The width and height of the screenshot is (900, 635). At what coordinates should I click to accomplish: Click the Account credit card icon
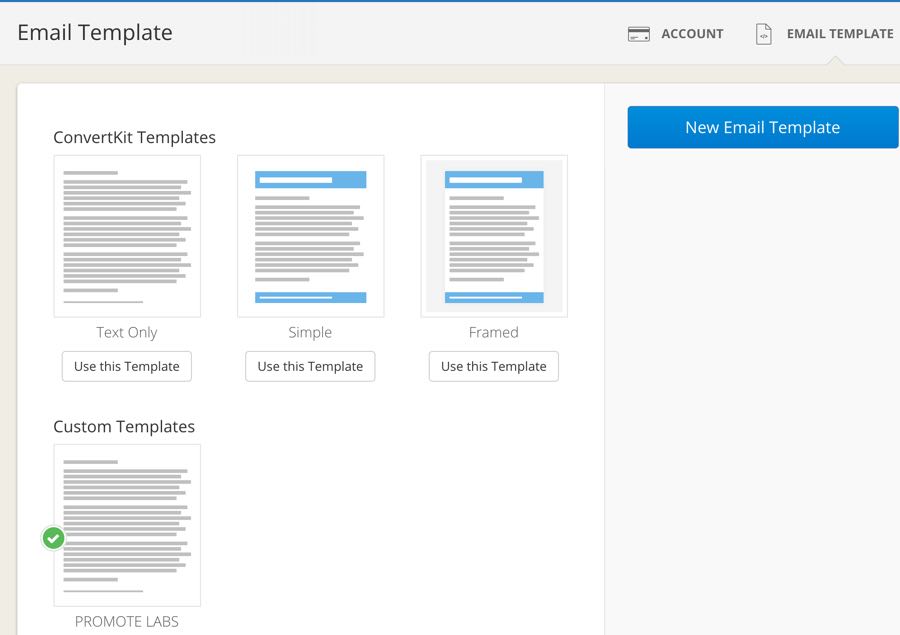[638, 34]
